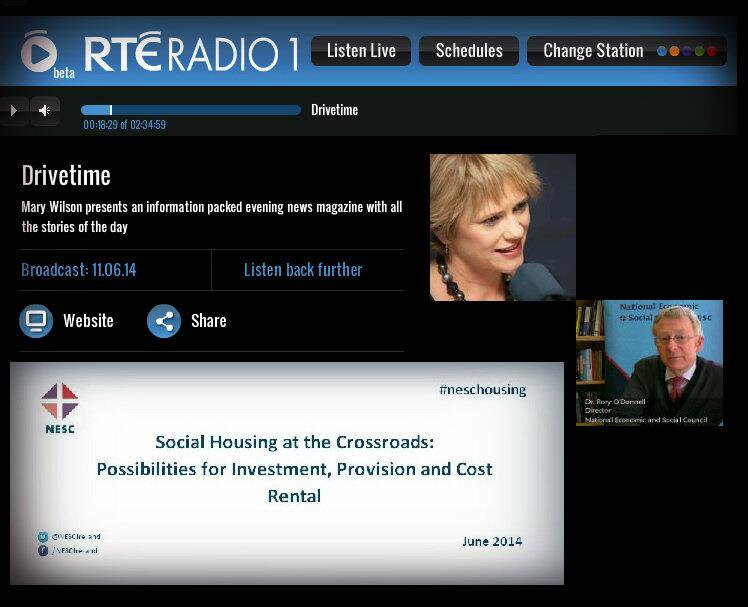Viewport: 748px width, 607px height.
Task: Click the Share icon
Action: [164, 321]
